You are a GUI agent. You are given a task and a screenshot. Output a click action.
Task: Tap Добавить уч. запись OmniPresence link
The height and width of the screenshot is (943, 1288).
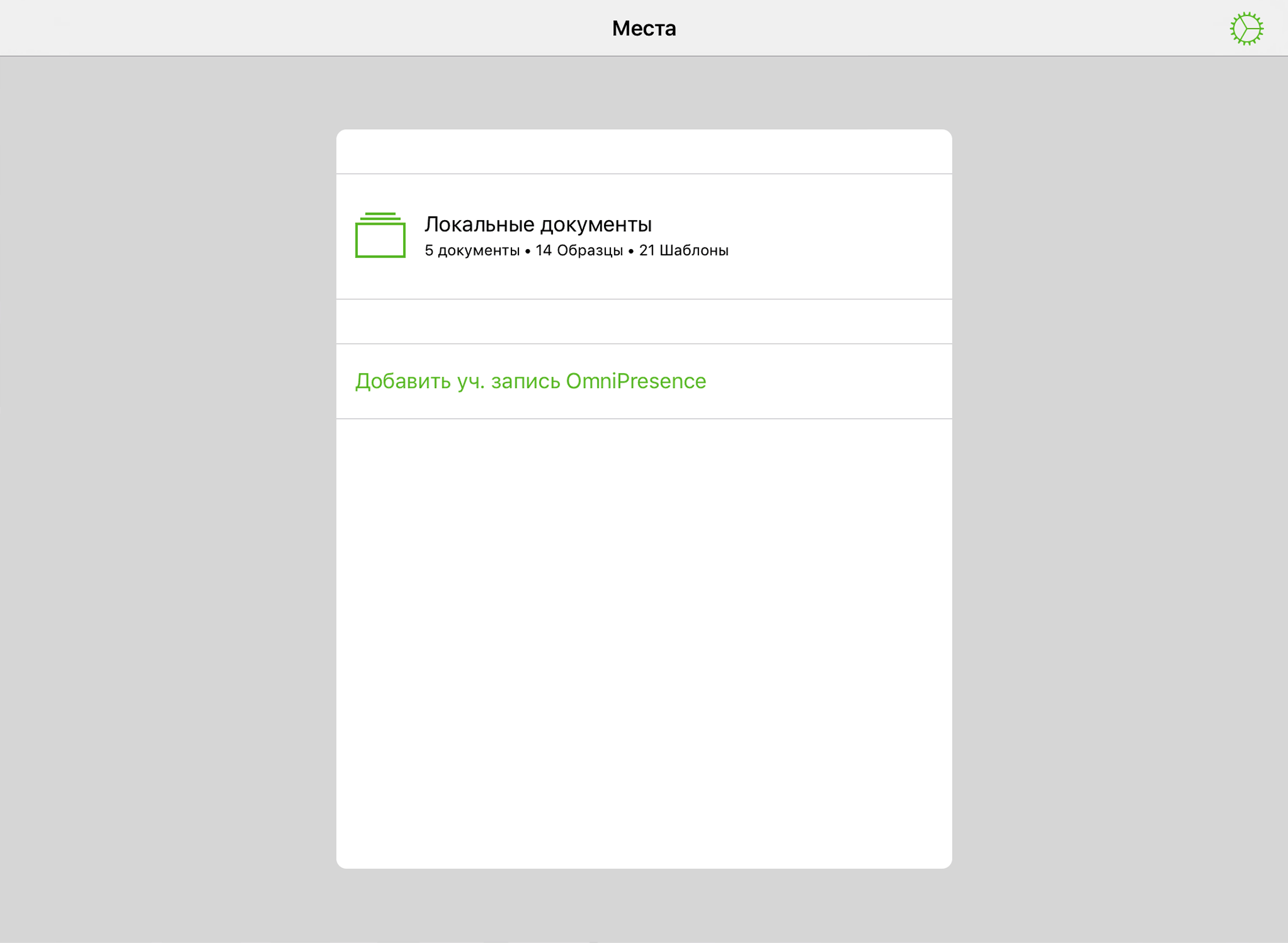click(x=530, y=381)
